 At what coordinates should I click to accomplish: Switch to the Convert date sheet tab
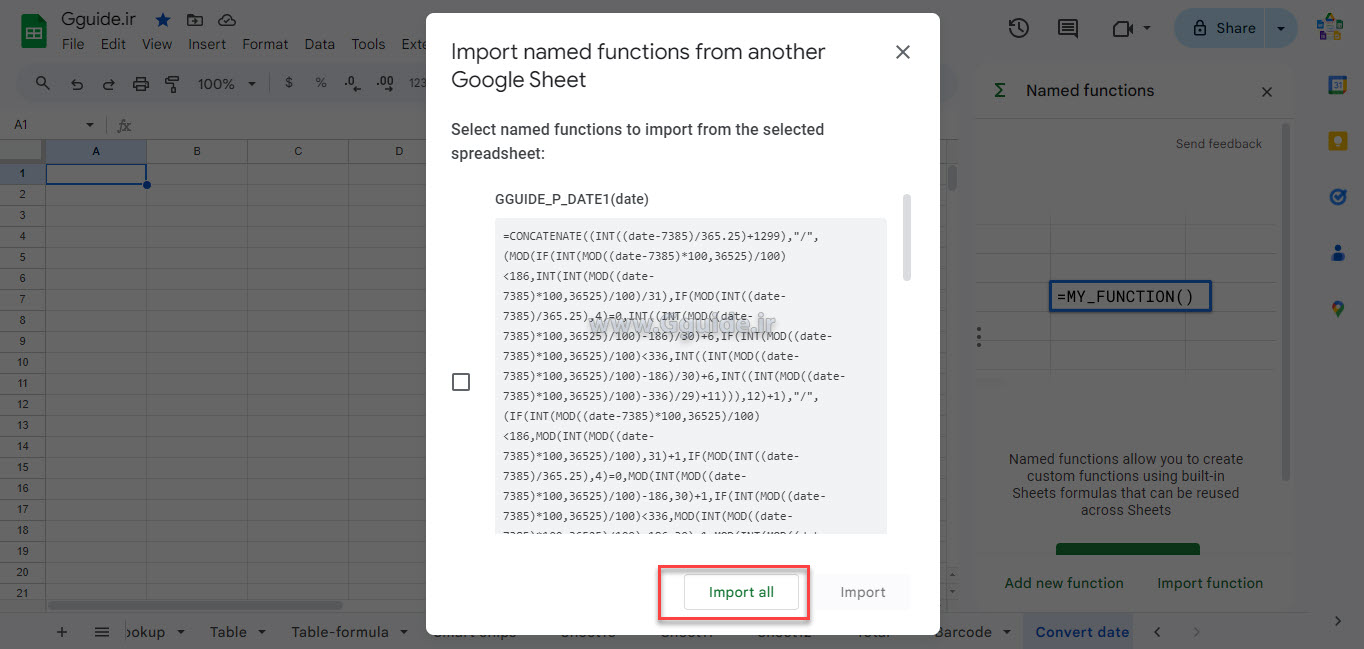pyautogui.click(x=1080, y=632)
